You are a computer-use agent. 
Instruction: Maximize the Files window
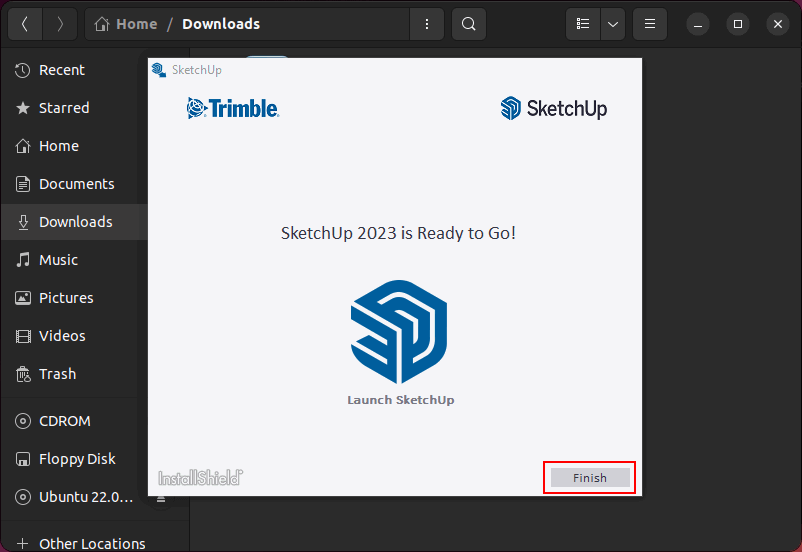[x=738, y=24]
